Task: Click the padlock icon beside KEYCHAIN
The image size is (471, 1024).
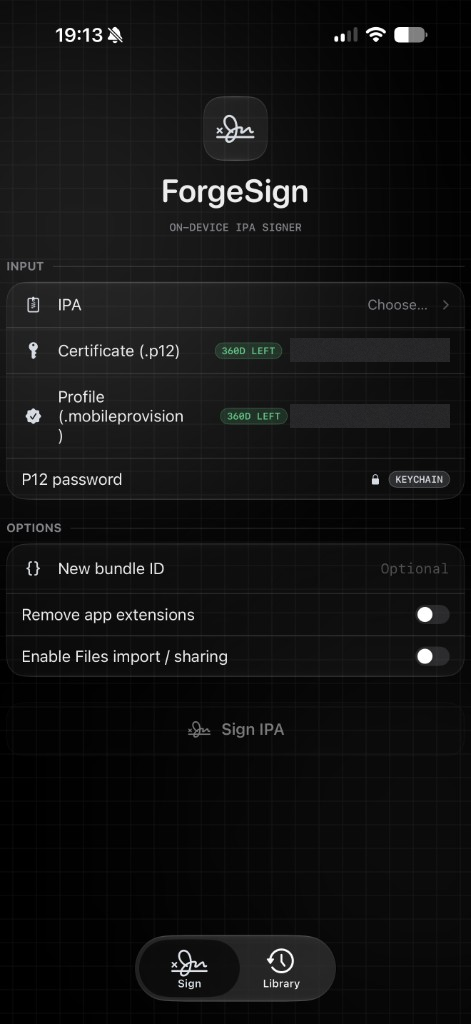Action: pos(375,479)
